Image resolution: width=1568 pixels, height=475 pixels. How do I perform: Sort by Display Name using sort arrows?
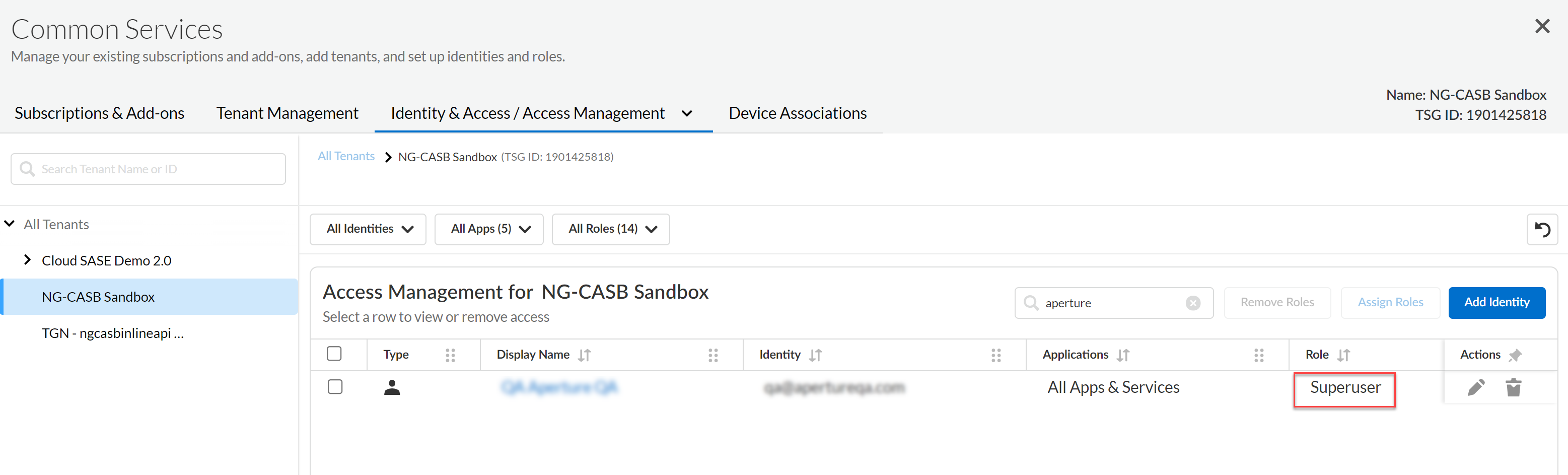click(x=584, y=355)
